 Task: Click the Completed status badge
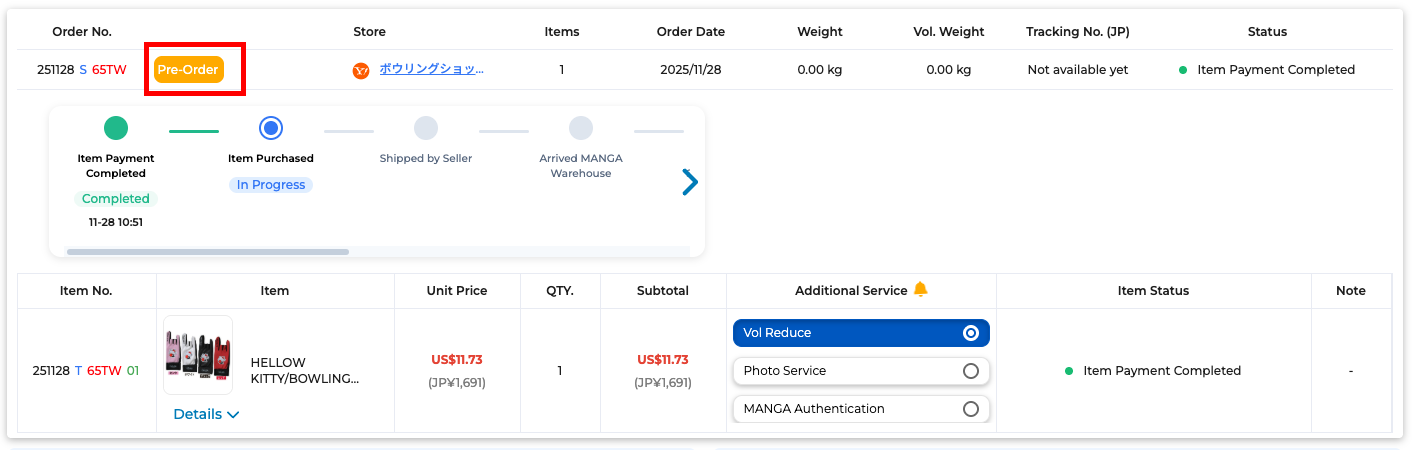[x=116, y=199]
